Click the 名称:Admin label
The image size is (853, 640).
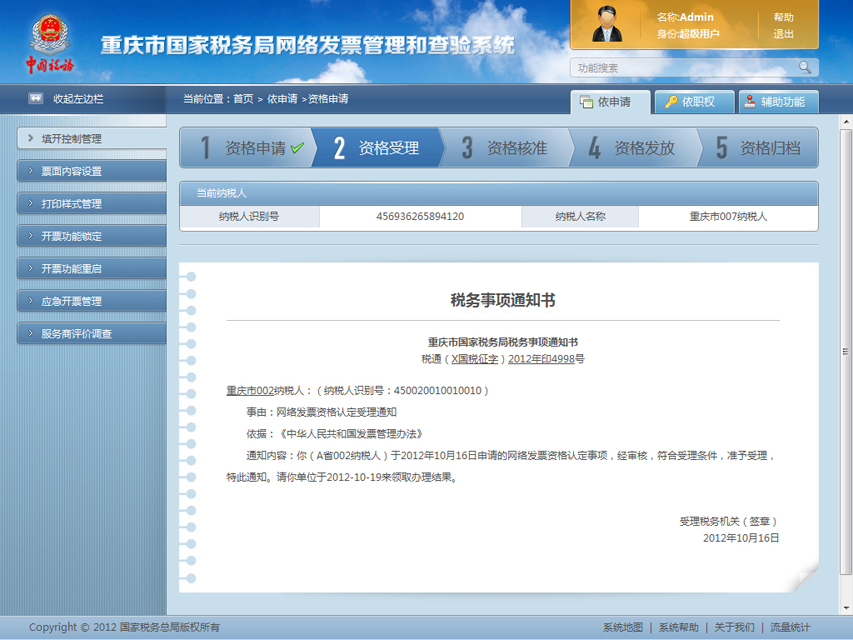pos(685,17)
